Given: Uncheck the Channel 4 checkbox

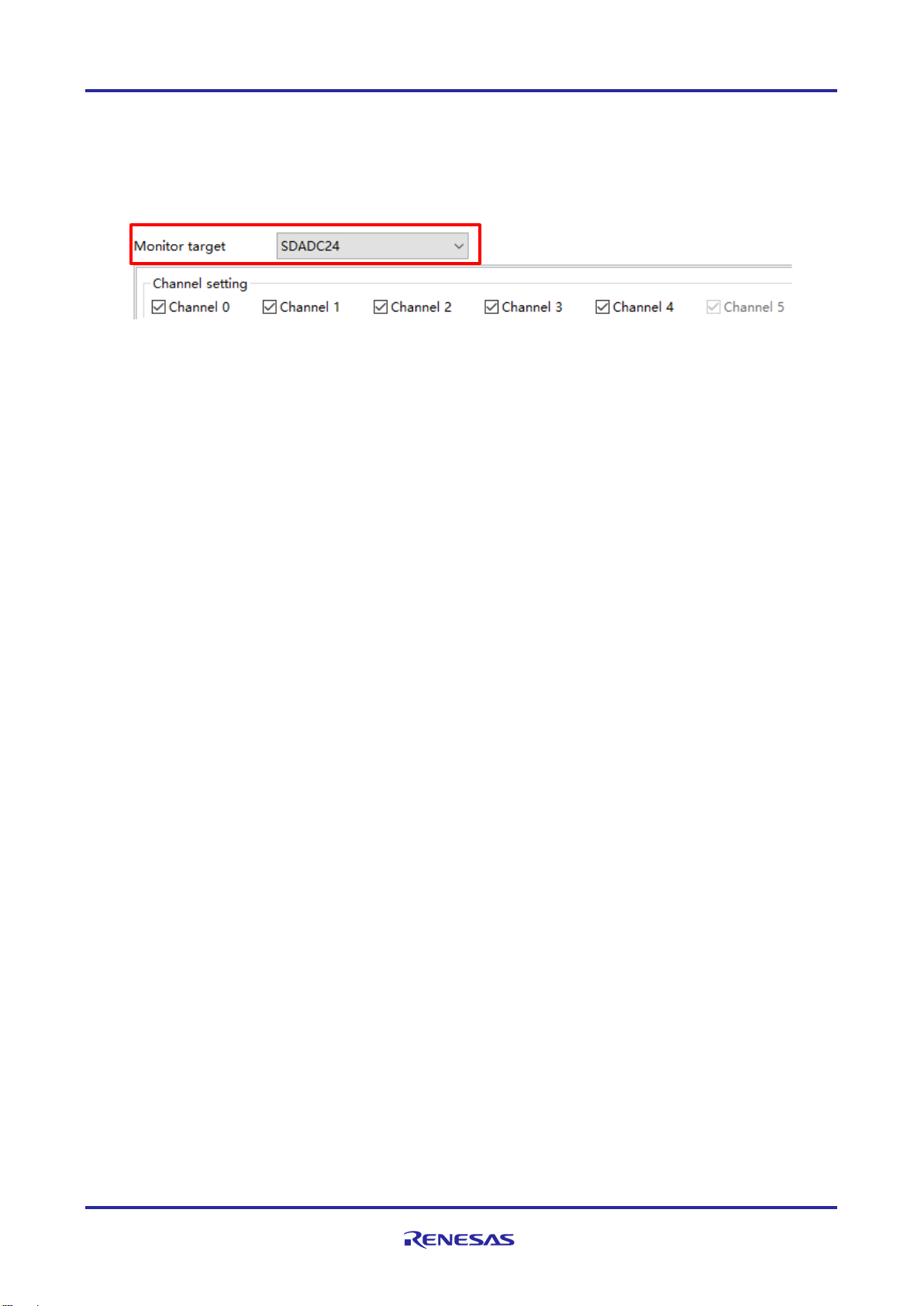Looking at the screenshot, I should point(602,307).
